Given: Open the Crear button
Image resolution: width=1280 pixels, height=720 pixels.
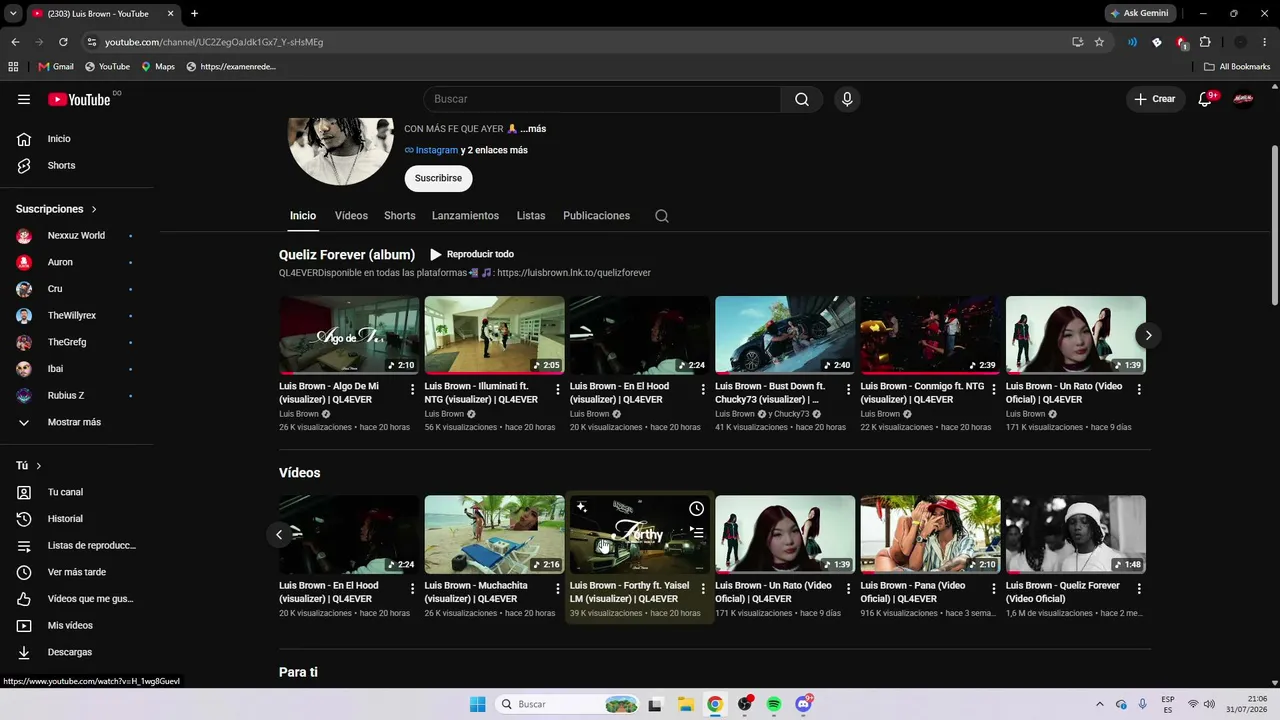Looking at the screenshot, I should coord(1155,99).
